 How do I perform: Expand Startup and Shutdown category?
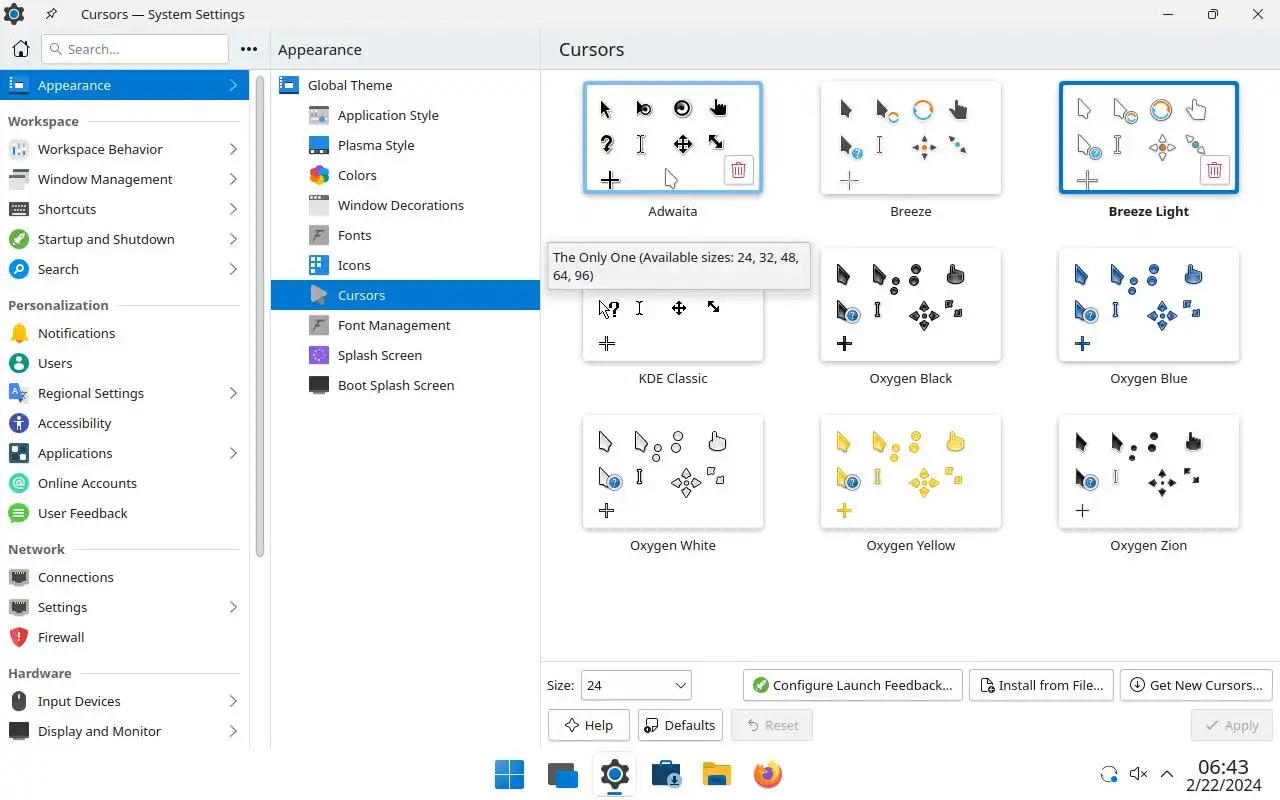125,239
